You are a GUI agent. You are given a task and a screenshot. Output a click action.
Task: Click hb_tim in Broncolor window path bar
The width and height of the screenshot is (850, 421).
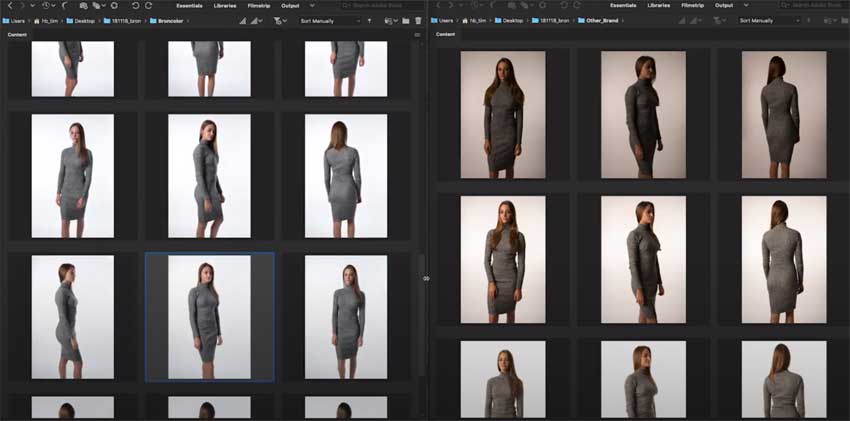click(46, 21)
